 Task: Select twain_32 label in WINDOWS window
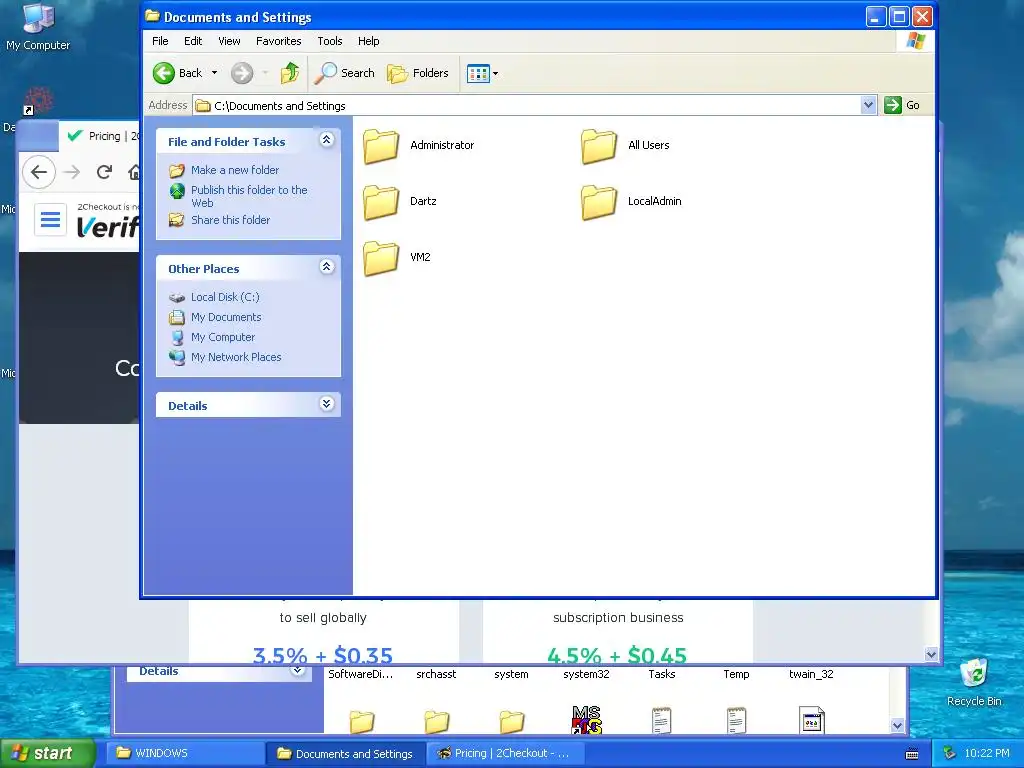pos(811,675)
